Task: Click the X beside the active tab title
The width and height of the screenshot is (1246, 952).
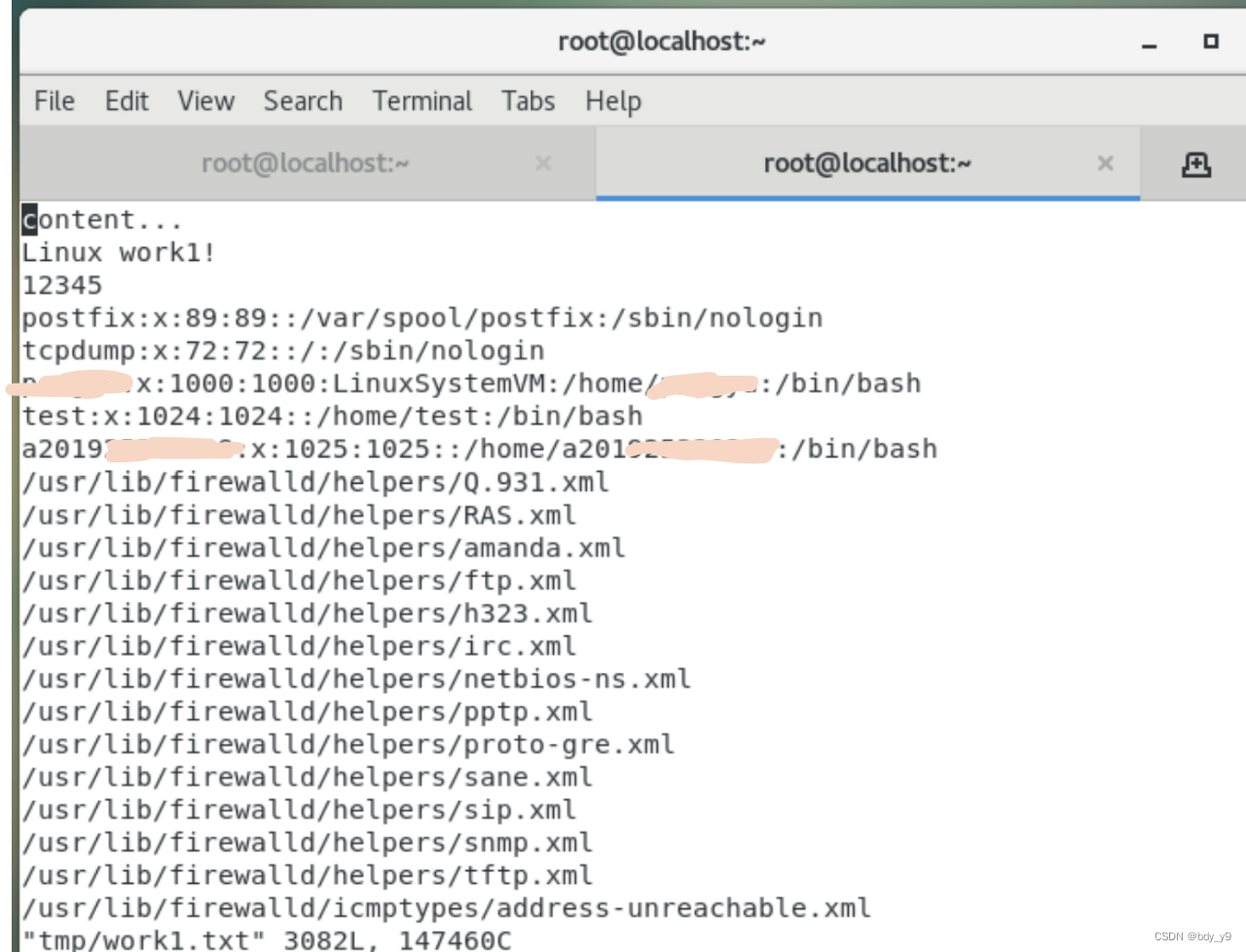Action: click(x=1106, y=164)
